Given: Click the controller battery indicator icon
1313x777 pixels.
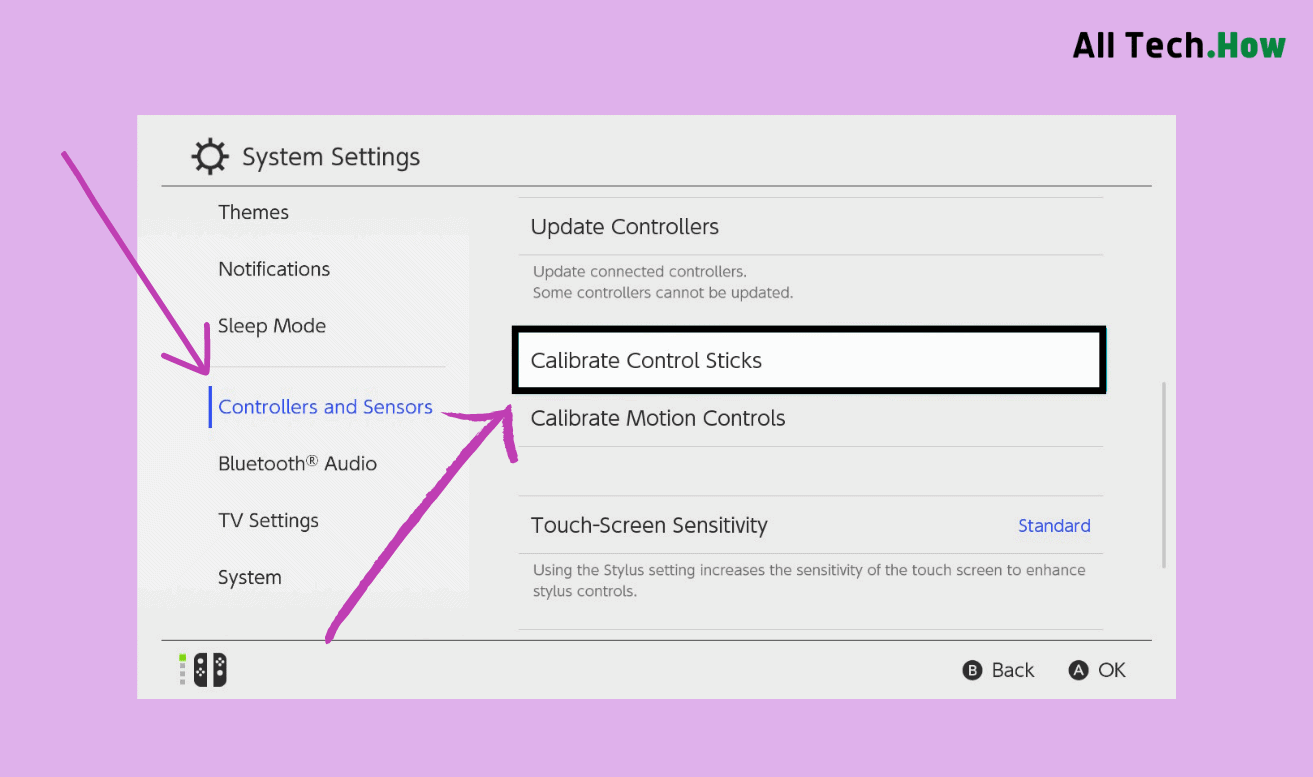Looking at the screenshot, I should pyautogui.click(x=183, y=669).
